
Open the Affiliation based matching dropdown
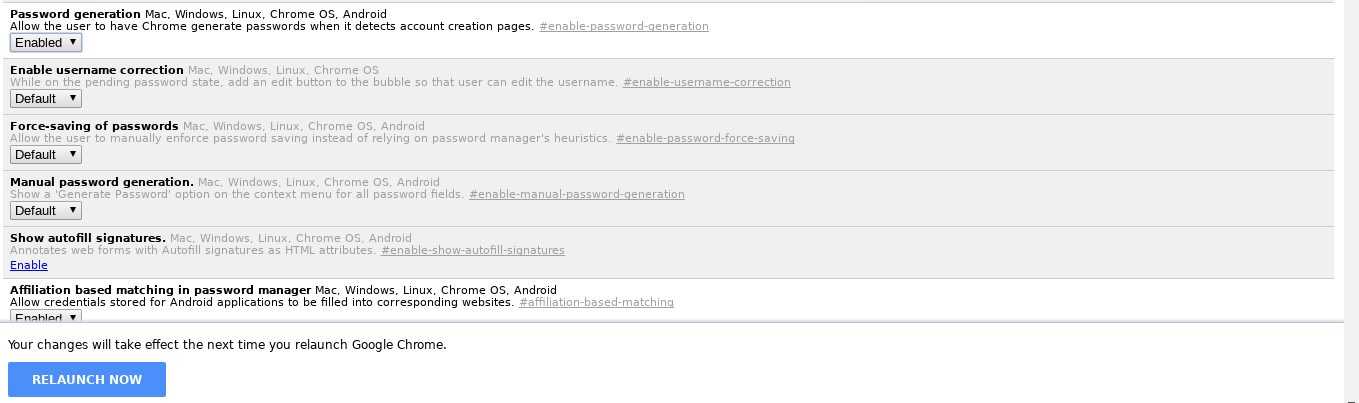(45, 316)
